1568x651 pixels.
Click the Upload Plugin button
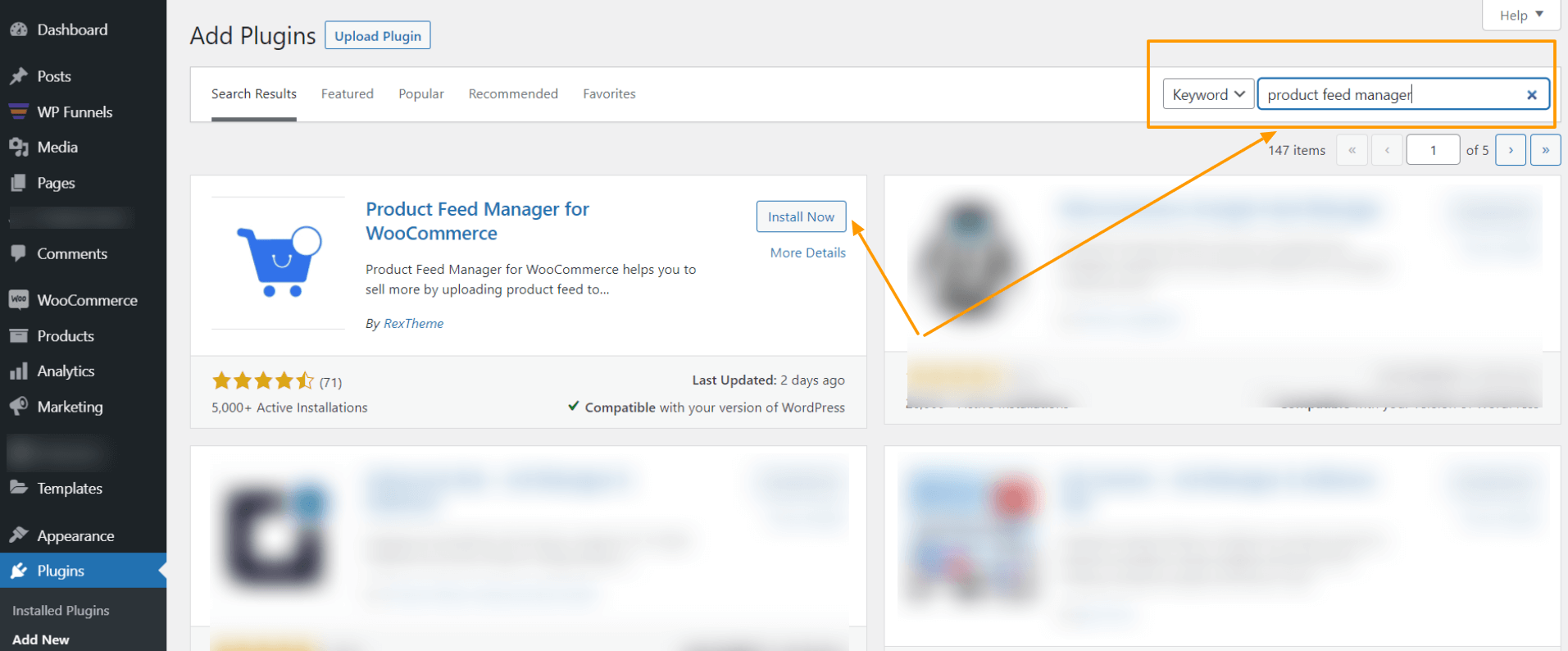[x=378, y=35]
